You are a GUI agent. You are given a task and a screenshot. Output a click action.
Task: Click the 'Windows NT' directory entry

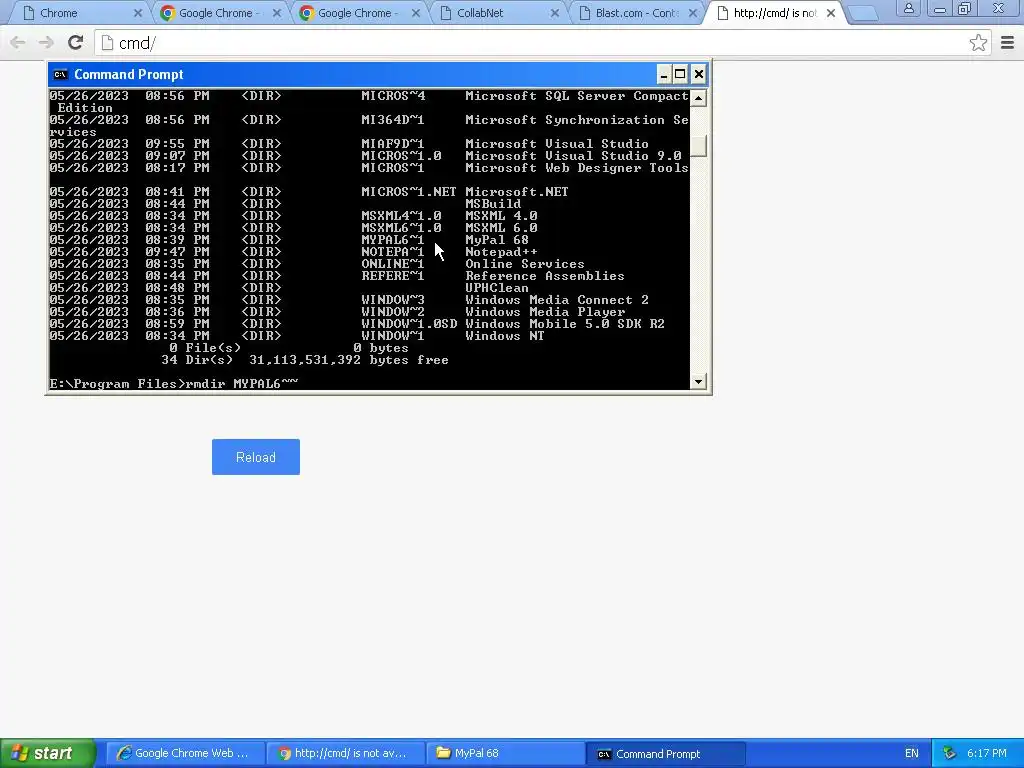(x=504, y=336)
